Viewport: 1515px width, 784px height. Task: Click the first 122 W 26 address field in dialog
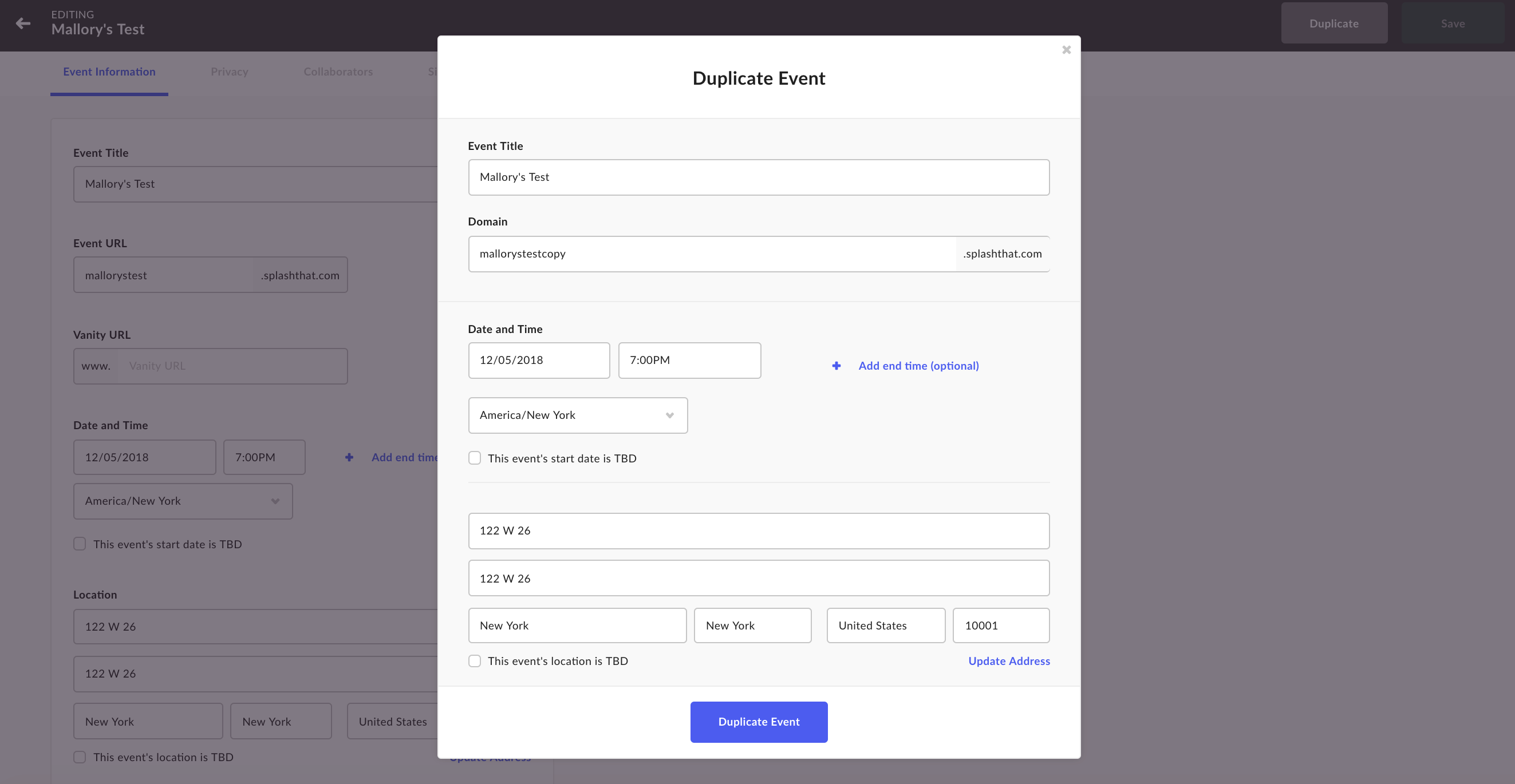click(x=759, y=530)
